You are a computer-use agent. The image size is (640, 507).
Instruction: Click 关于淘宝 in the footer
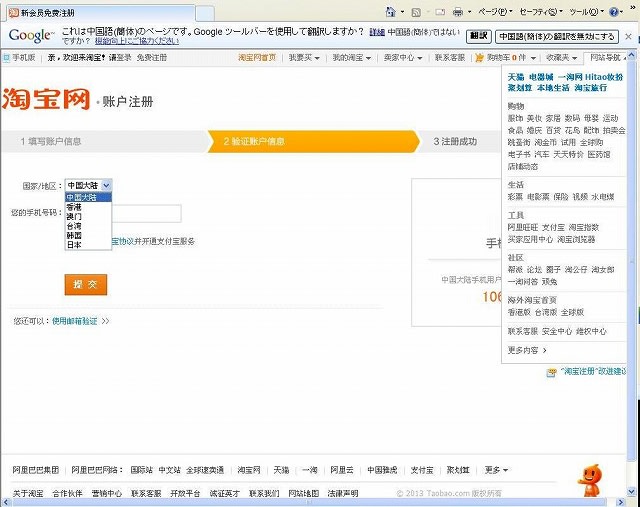tap(28, 494)
